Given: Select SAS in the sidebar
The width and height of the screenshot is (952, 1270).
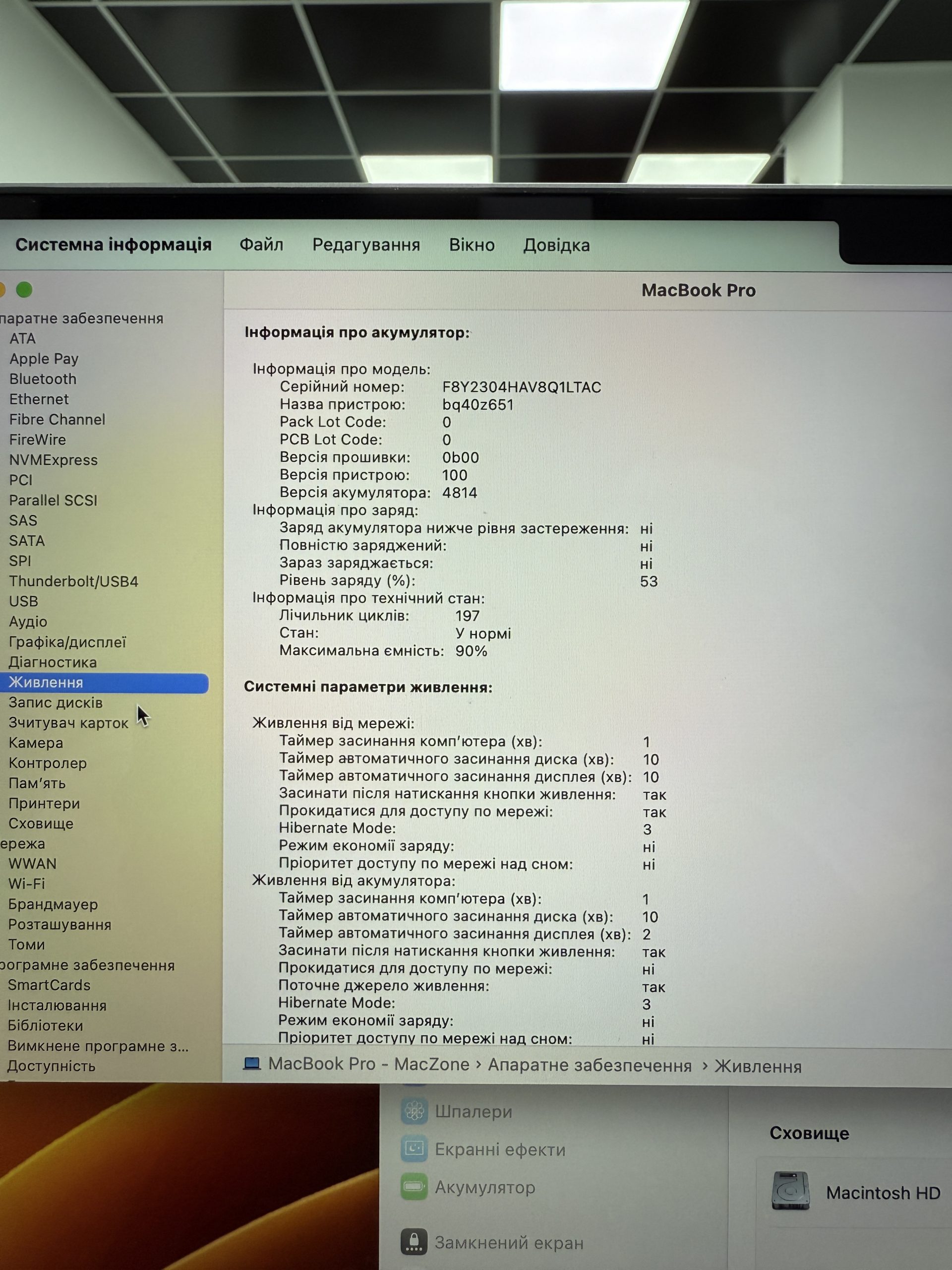Looking at the screenshot, I should (x=23, y=520).
